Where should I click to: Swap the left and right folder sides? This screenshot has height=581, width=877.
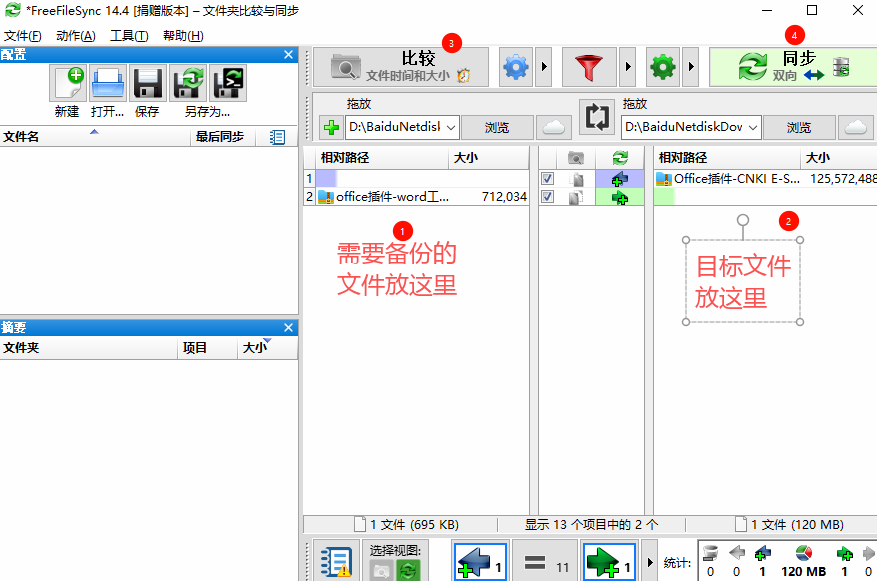point(596,117)
